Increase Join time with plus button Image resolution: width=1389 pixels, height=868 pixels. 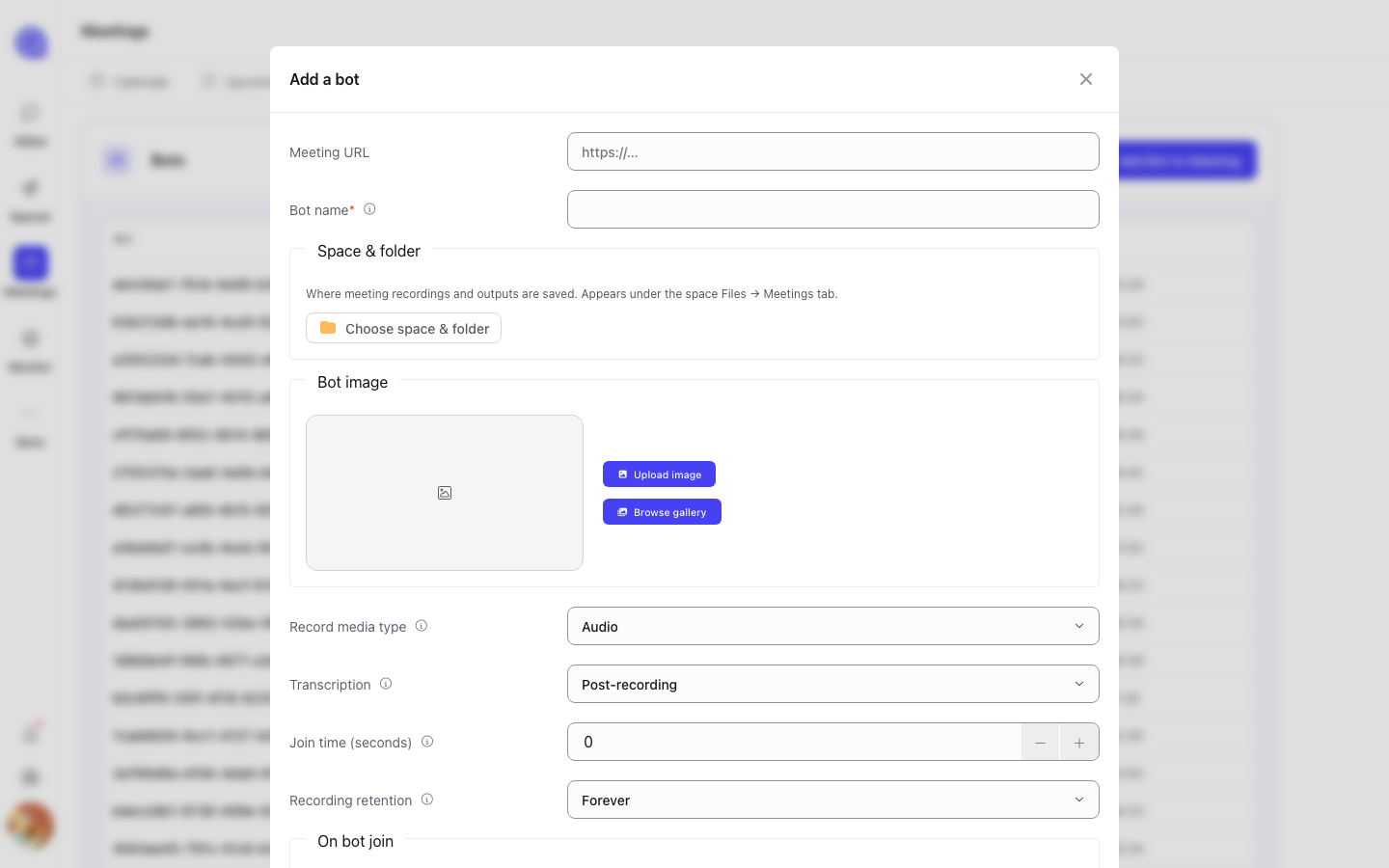[1079, 742]
